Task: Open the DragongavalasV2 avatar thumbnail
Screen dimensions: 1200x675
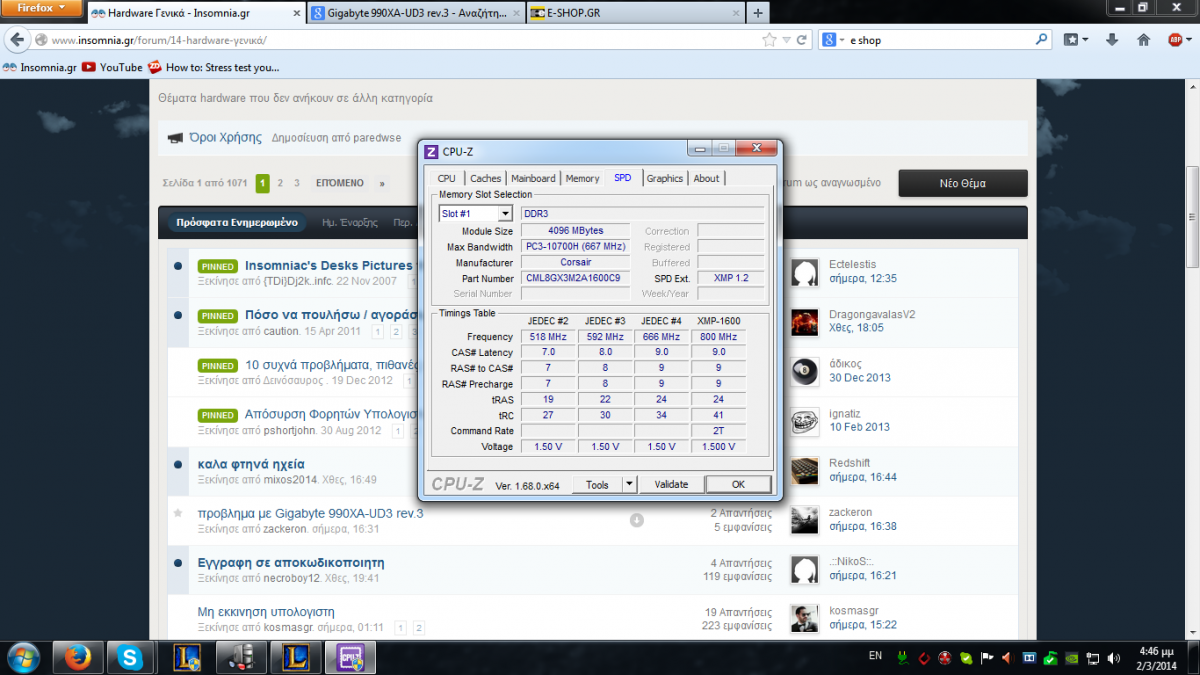Action: tap(805, 321)
